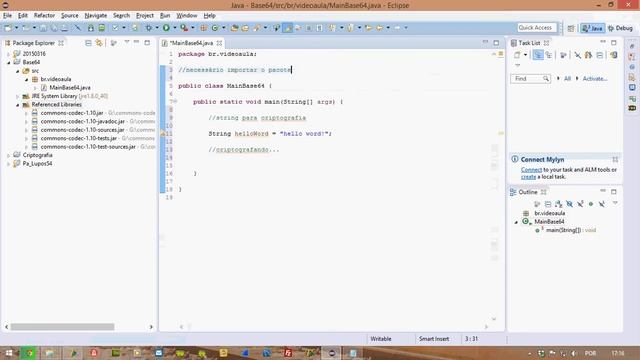
Task: Click the Outline collapse all icon
Action: click(548, 204)
